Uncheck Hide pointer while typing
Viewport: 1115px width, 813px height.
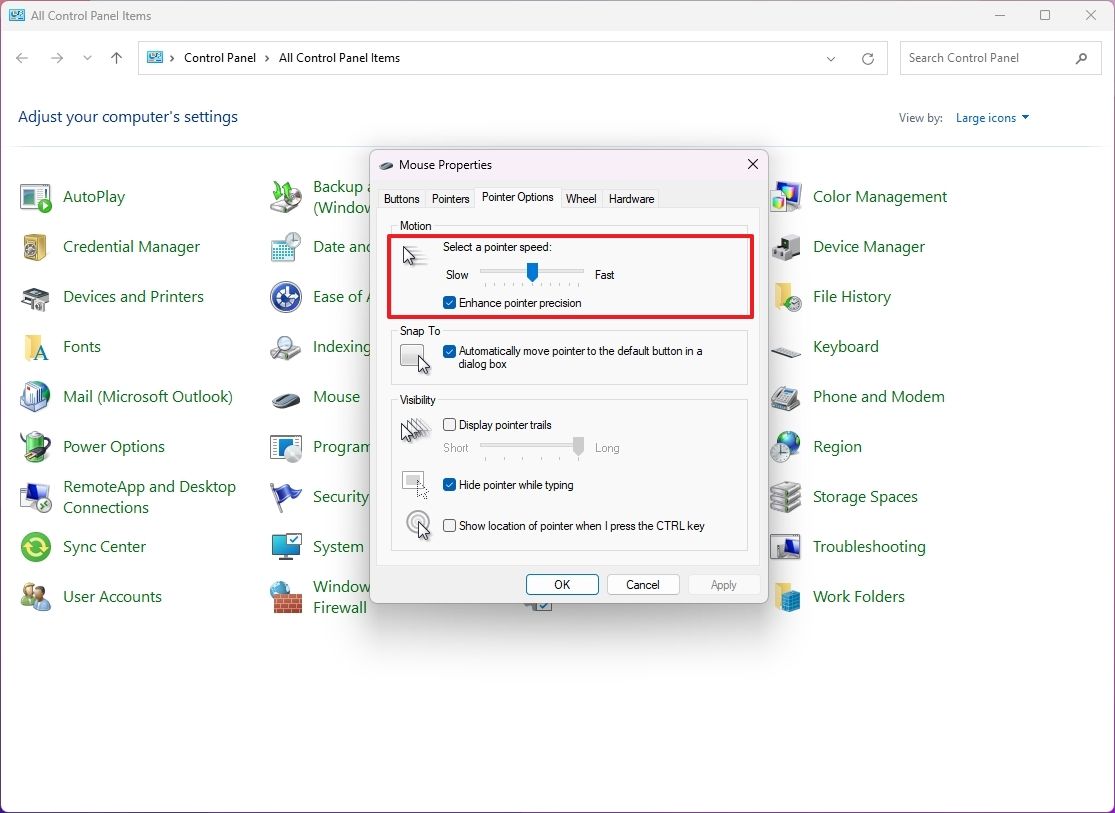(449, 485)
